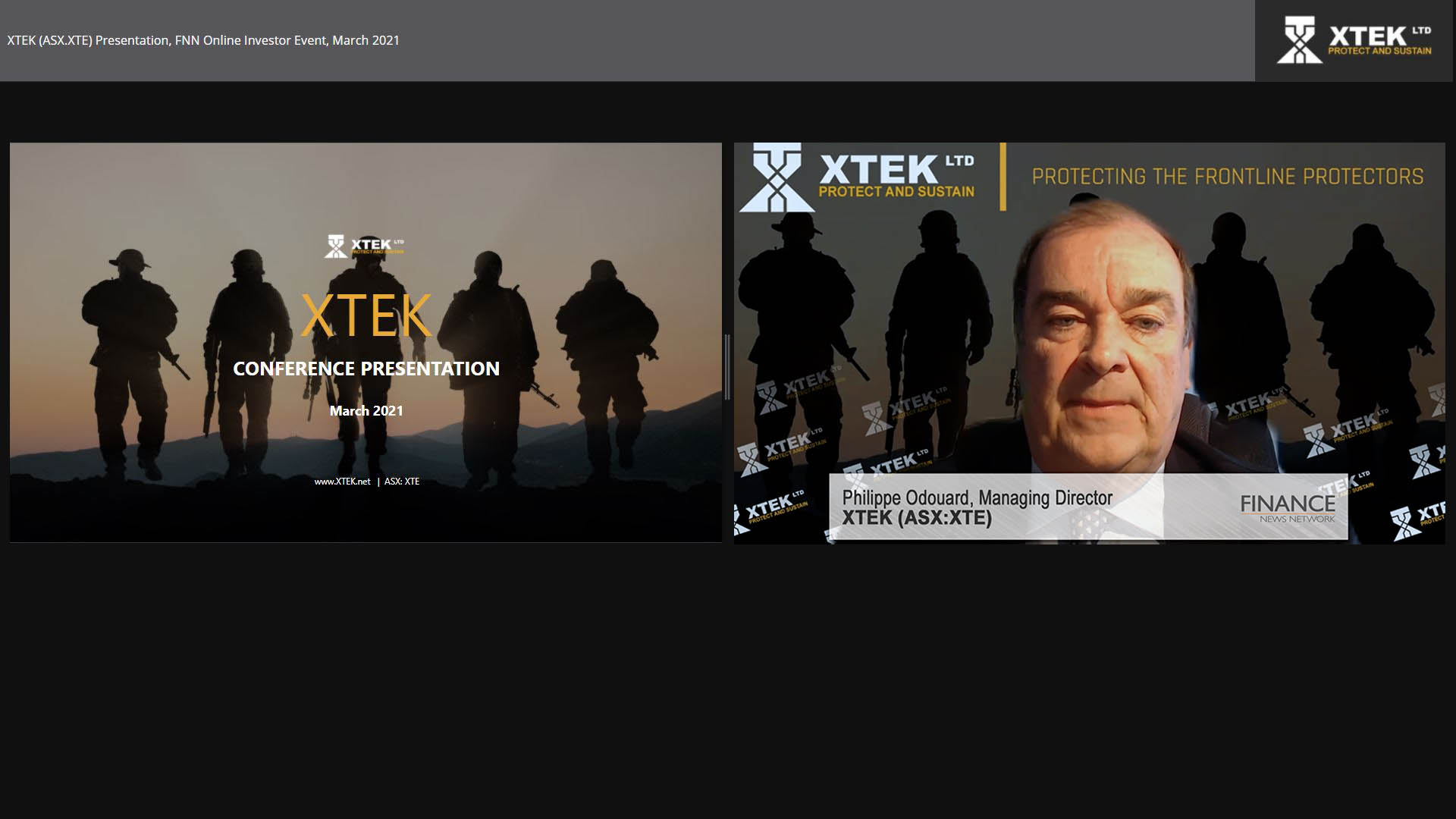Click the large XTEK logo in video banner

(x=858, y=177)
